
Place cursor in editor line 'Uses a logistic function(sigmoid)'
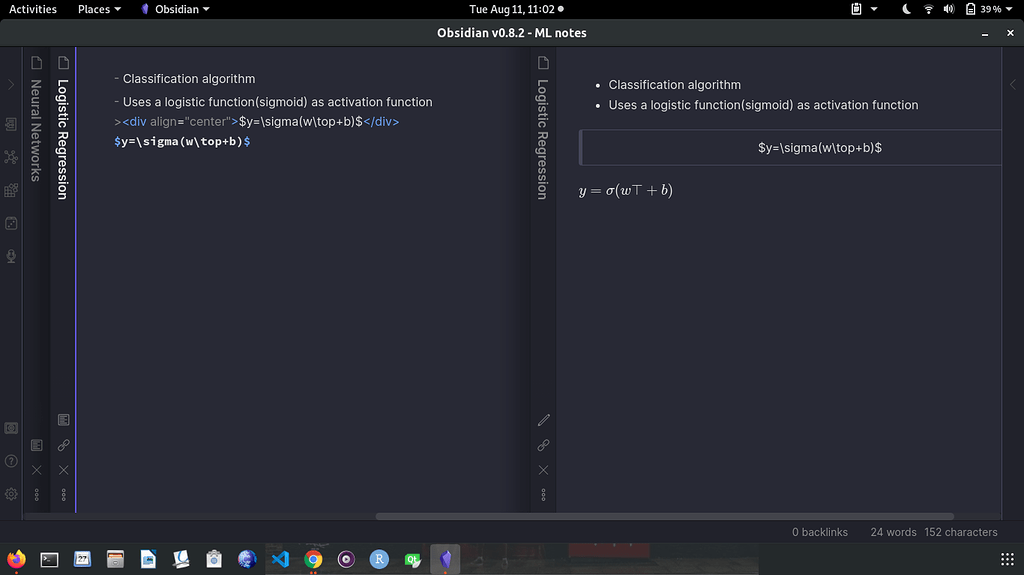(x=278, y=102)
